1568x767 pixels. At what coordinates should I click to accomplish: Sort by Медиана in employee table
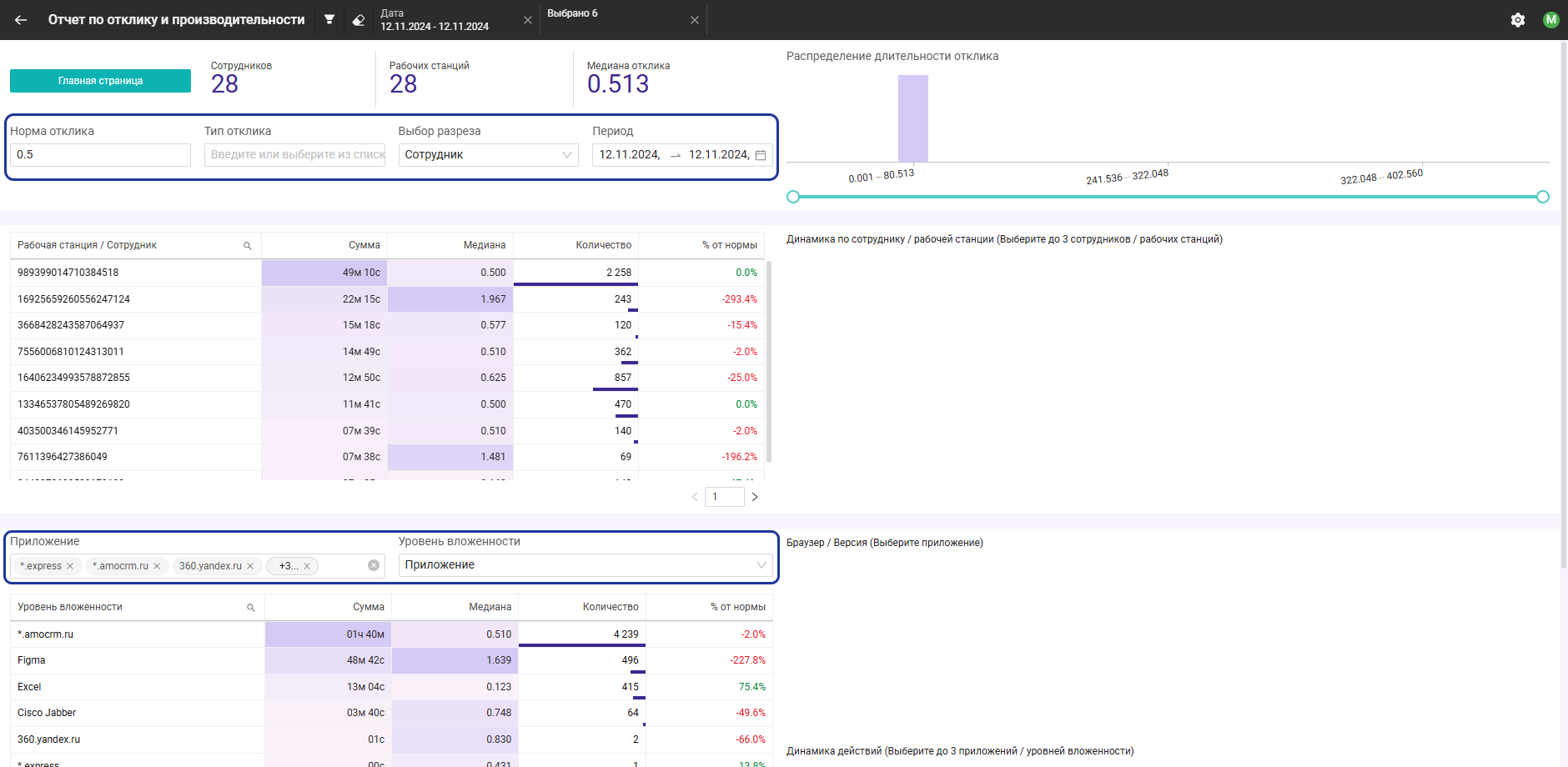[x=485, y=245]
